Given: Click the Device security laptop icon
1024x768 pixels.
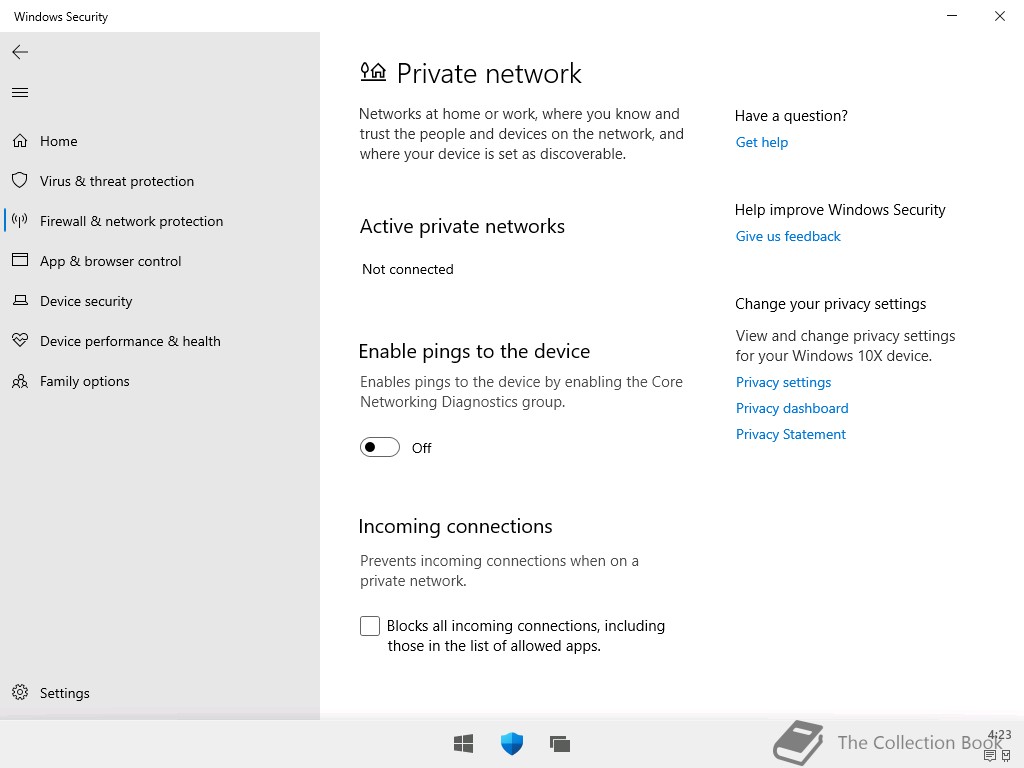Looking at the screenshot, I should pyautogui.click(x=20, y=300).
